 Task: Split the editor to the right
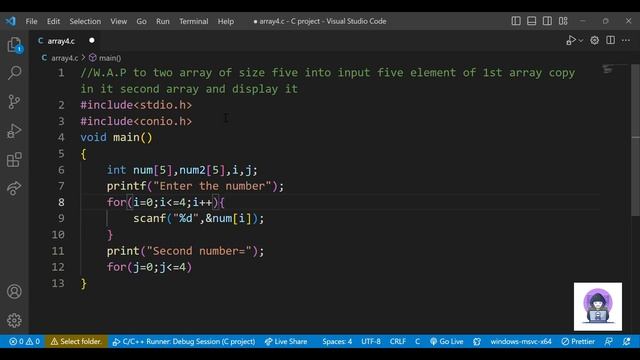[x=611, y=40]
